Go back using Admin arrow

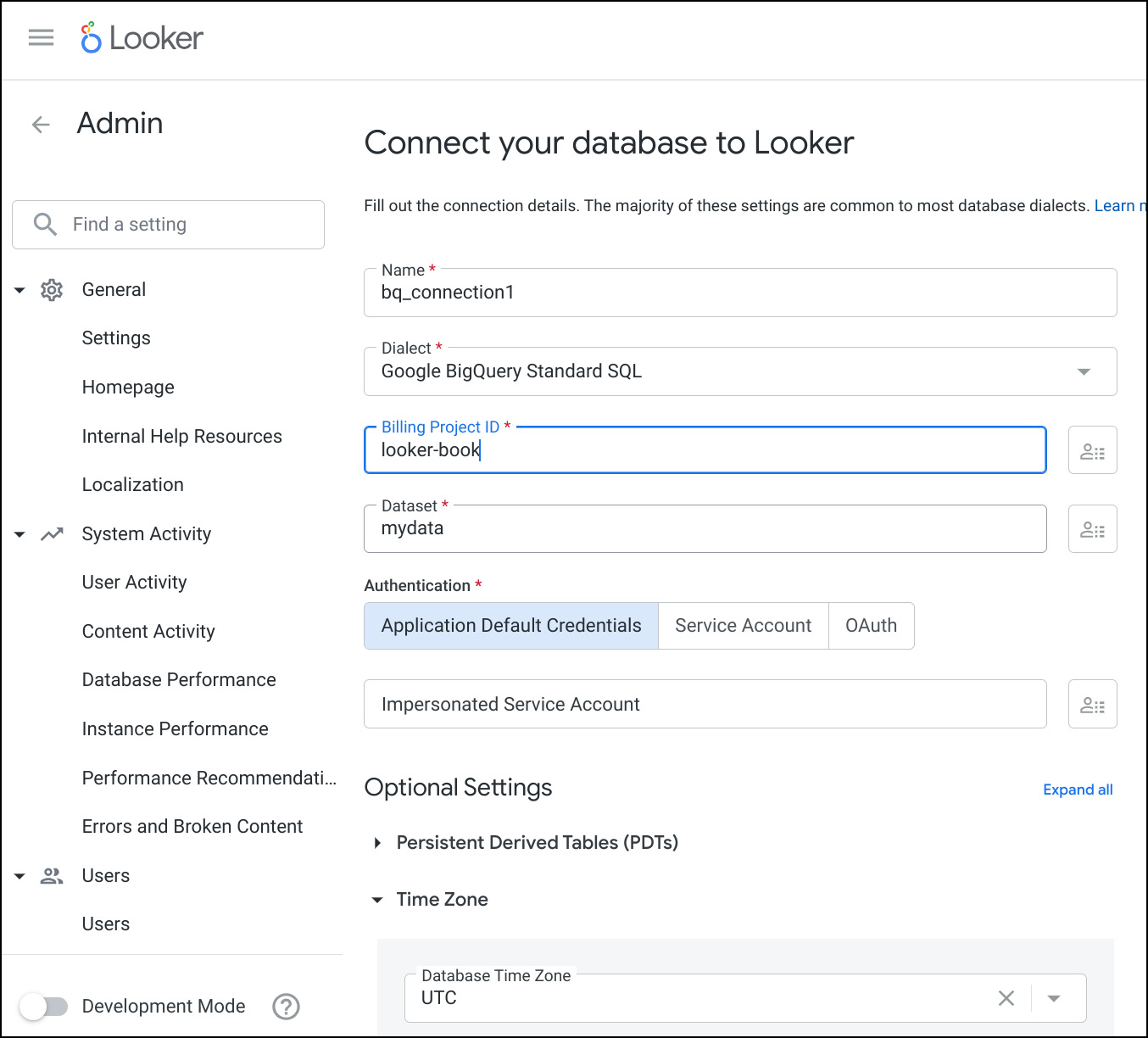tap(41, 125)
